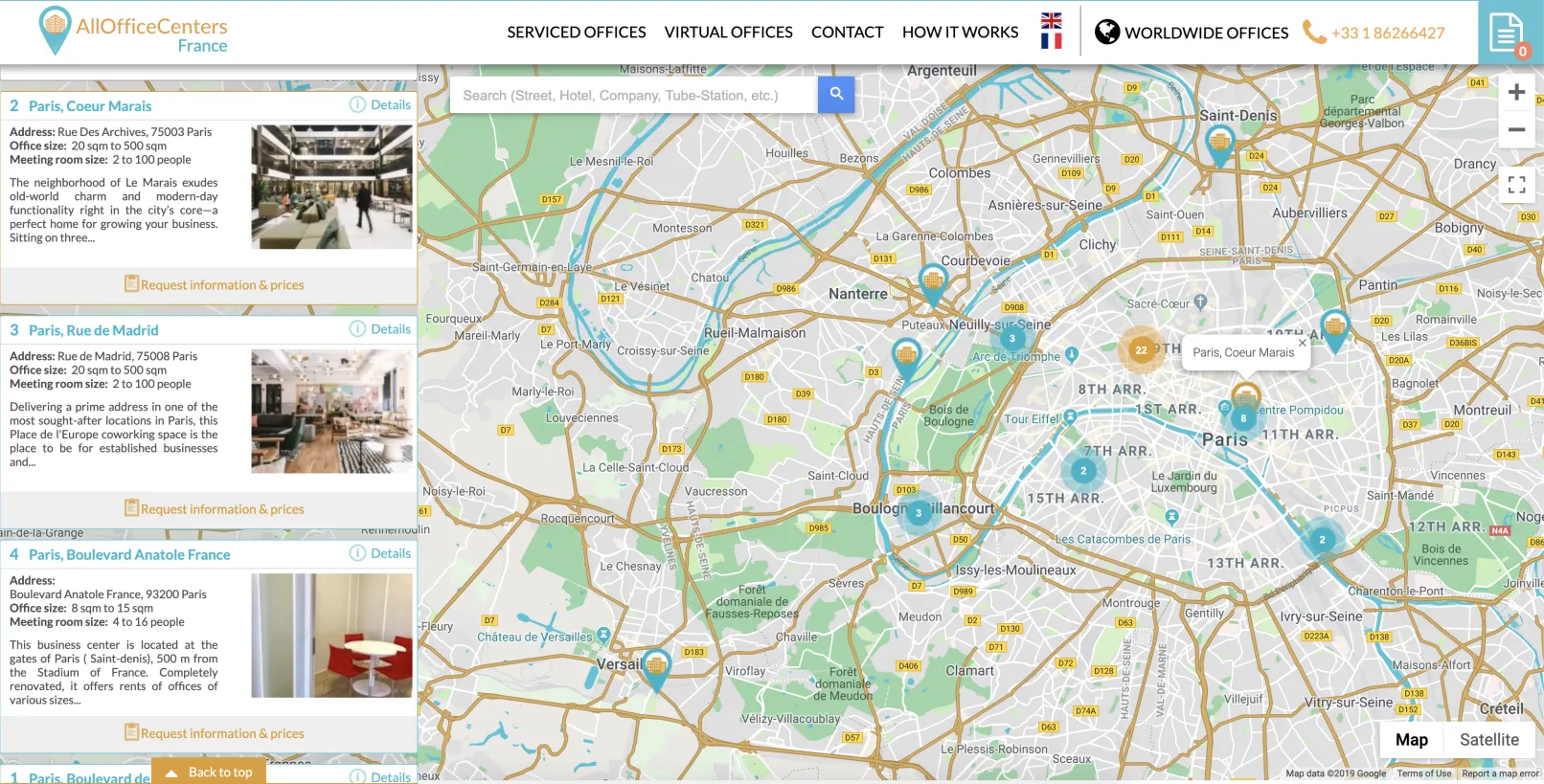Select the orange cluster marker showing 22
This screenshot has width=1544, height=784.
click(x=1141, y=349)
